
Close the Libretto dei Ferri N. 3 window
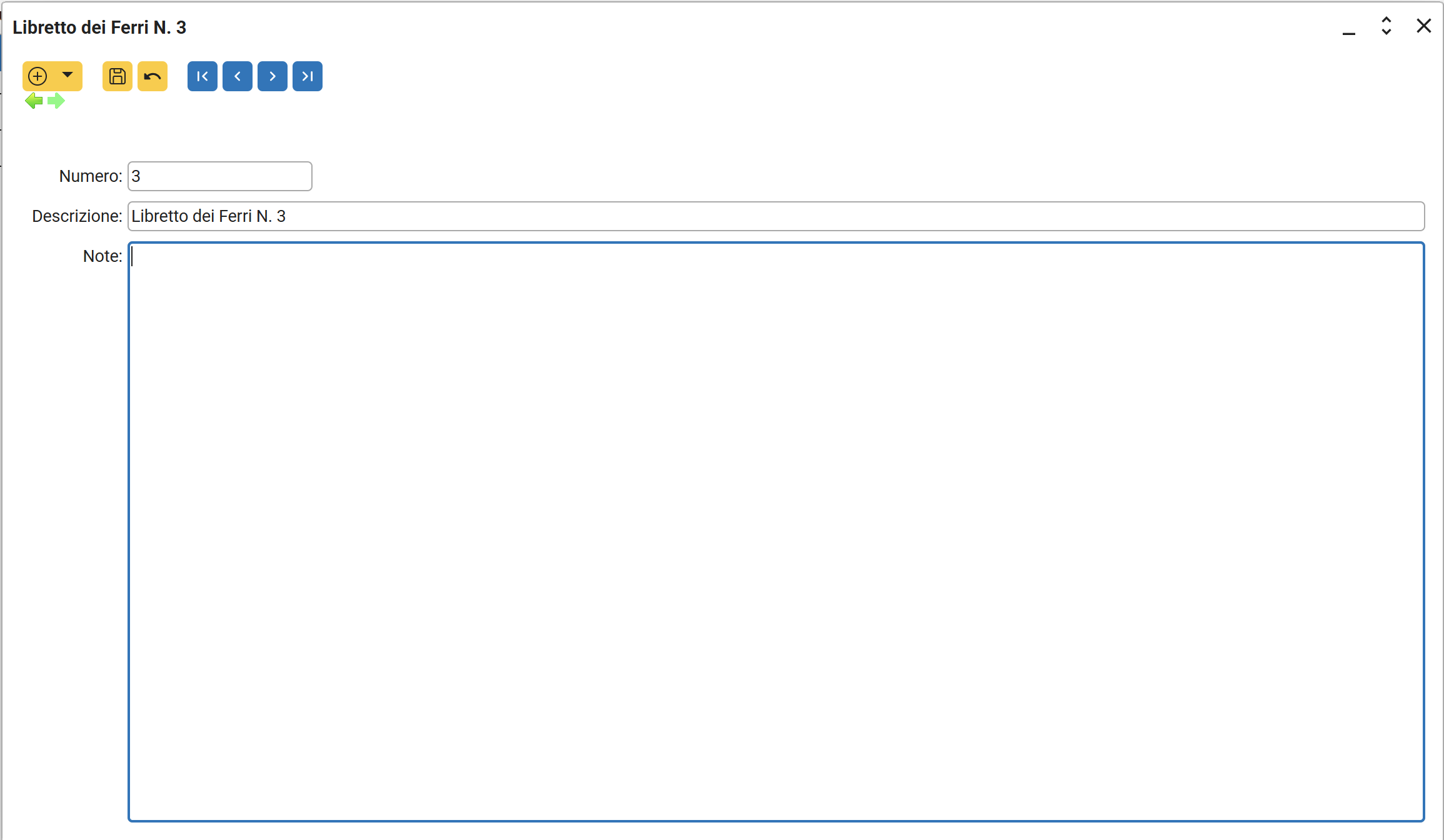coord(1424,26)
